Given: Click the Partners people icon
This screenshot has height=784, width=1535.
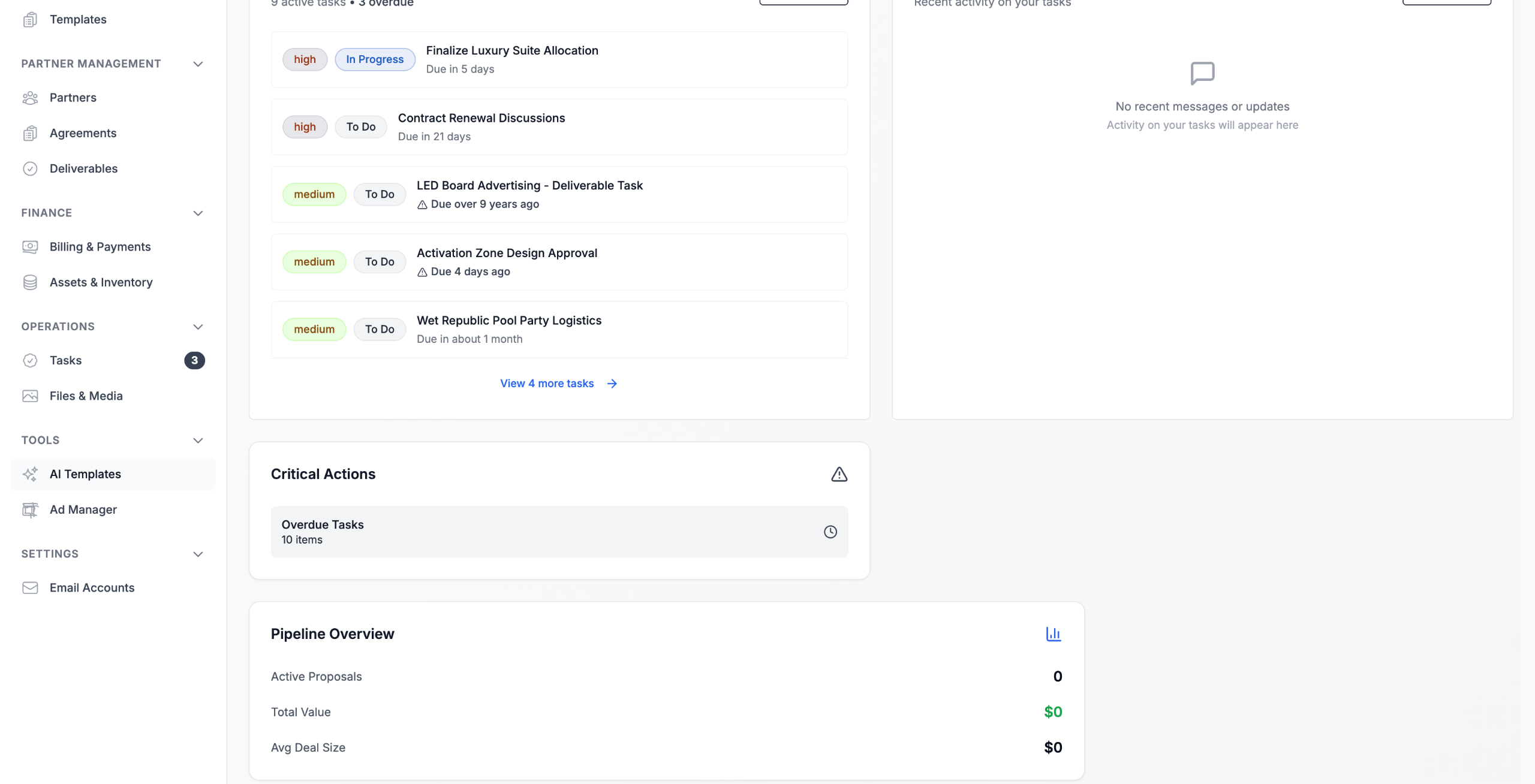Looking at the screenshot, I should click(x=30, y=98).
